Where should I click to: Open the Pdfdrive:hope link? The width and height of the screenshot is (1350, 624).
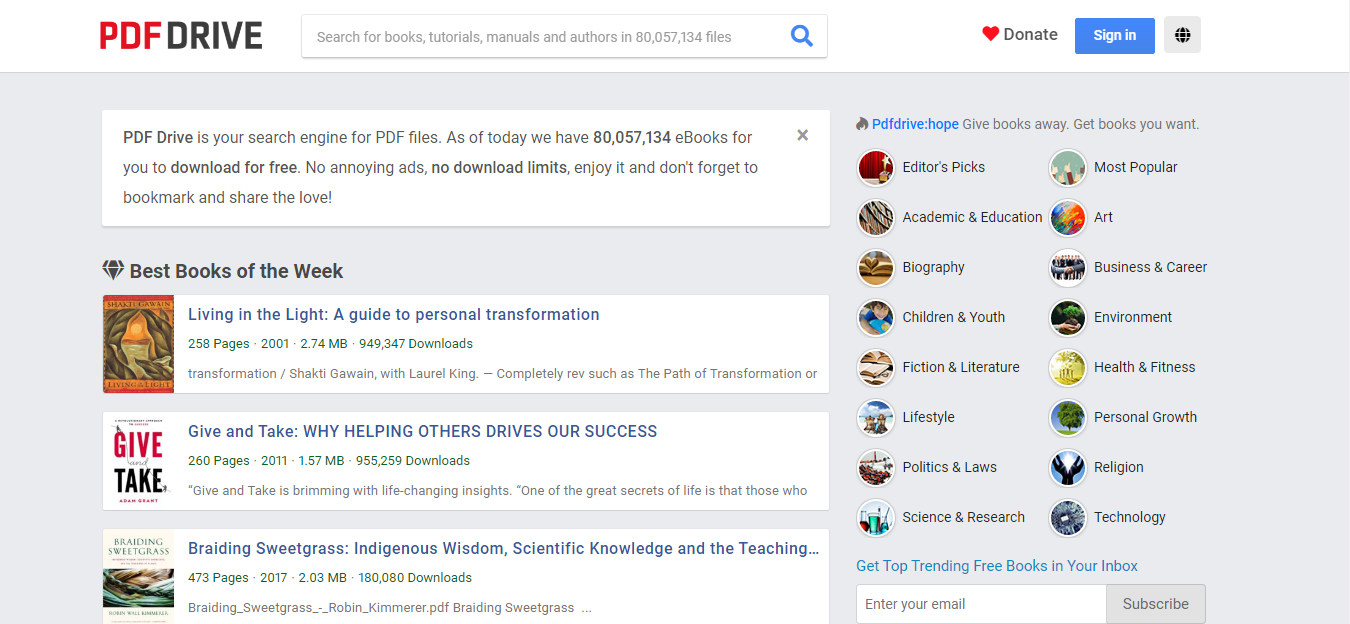(915, 124)
